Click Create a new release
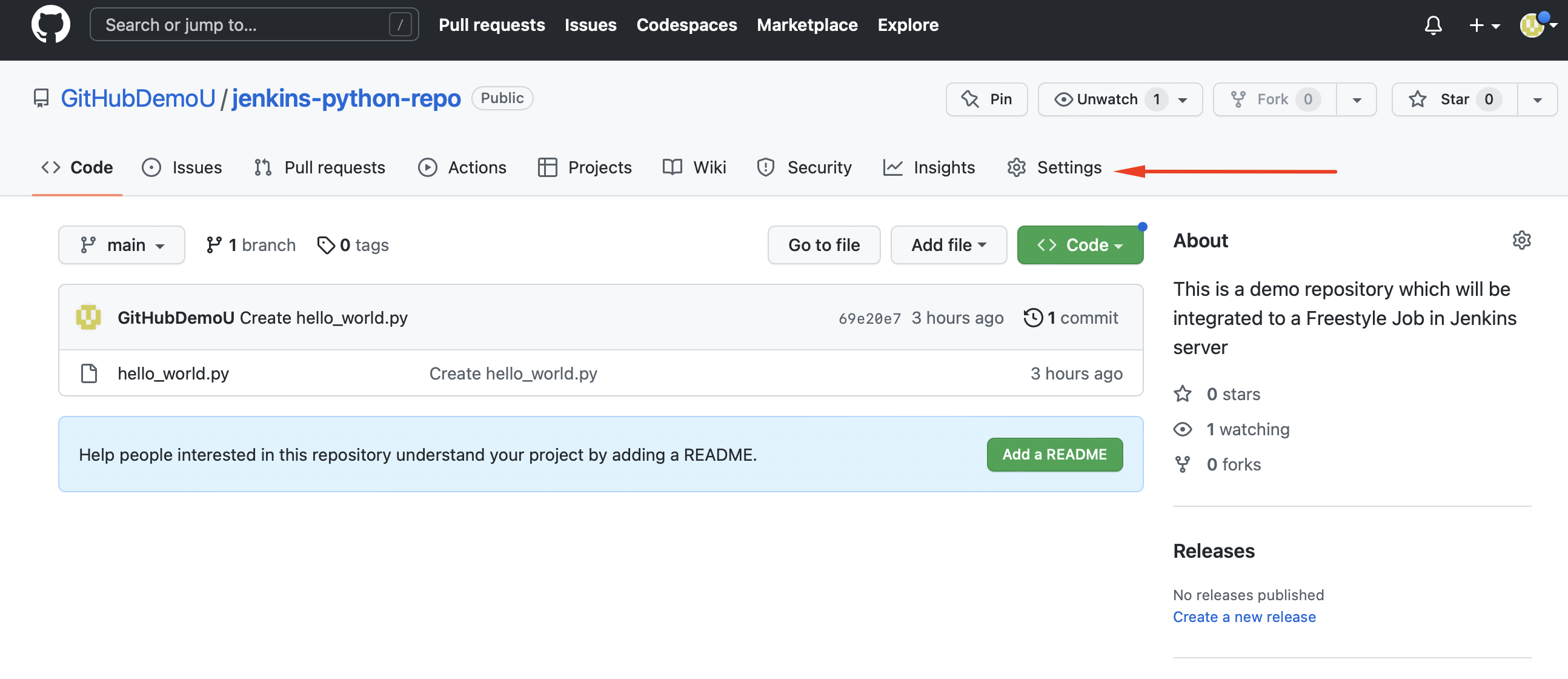Viewport: 1568px width, 679px height. point(1244,617)
